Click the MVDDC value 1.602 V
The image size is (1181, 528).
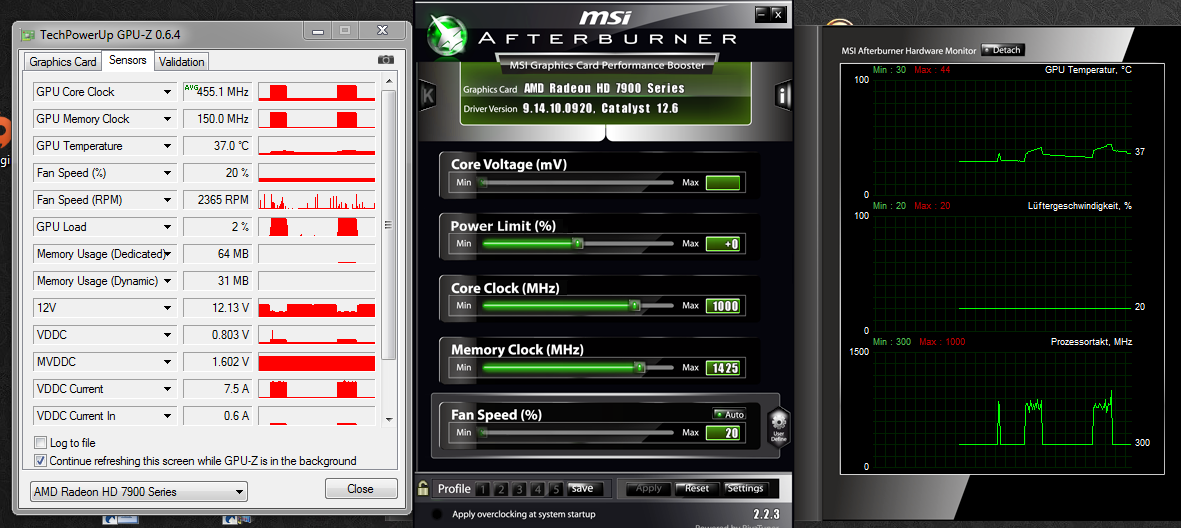[x=217, y=362]
